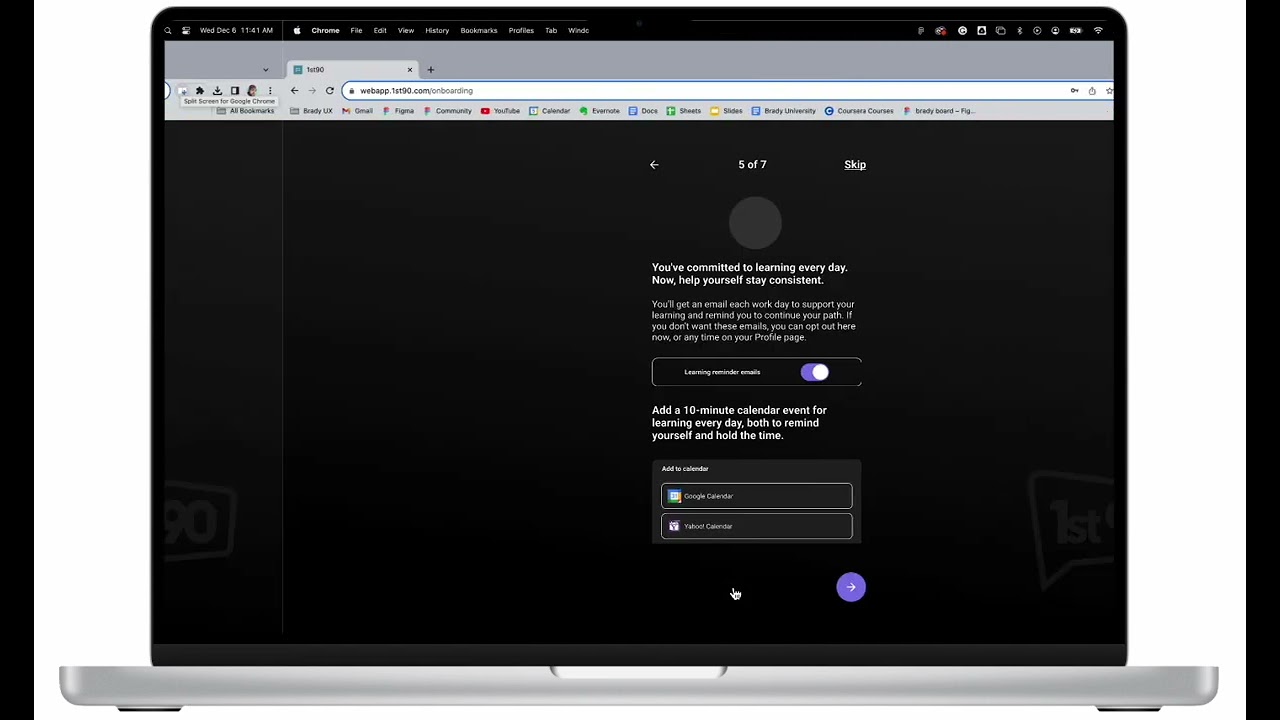Open Coursera Courses bookmark
This screenshot has width=1280, height=720.
(859, 111)
